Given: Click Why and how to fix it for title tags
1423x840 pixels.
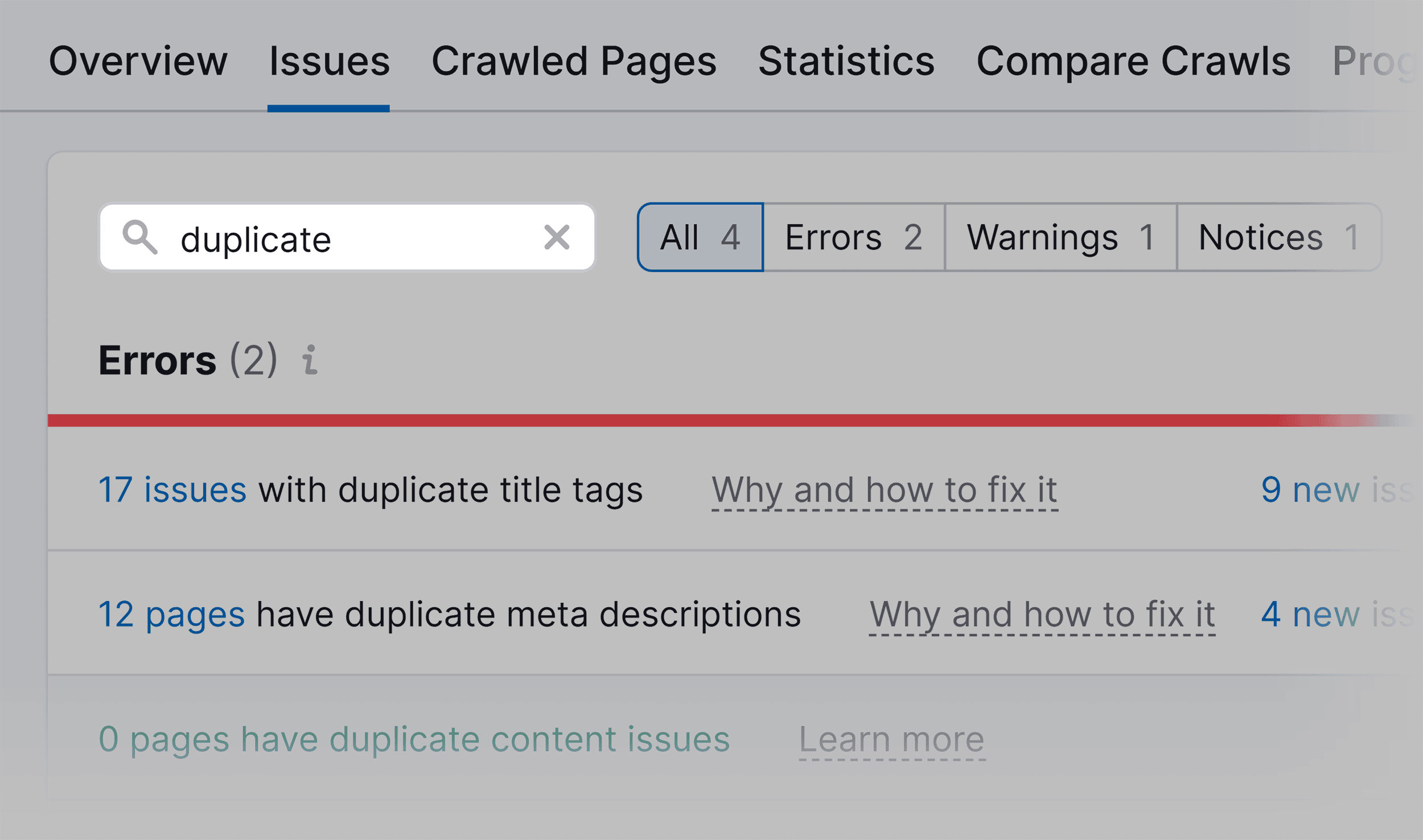Looking at the screenshot, I should tap(885, 488).
